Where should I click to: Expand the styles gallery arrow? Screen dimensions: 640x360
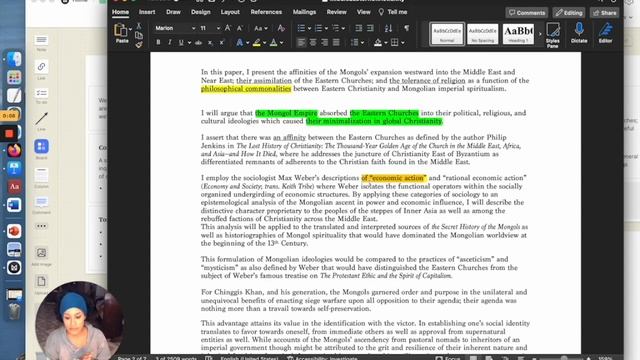pyautogui.click(x=540, y=34)
